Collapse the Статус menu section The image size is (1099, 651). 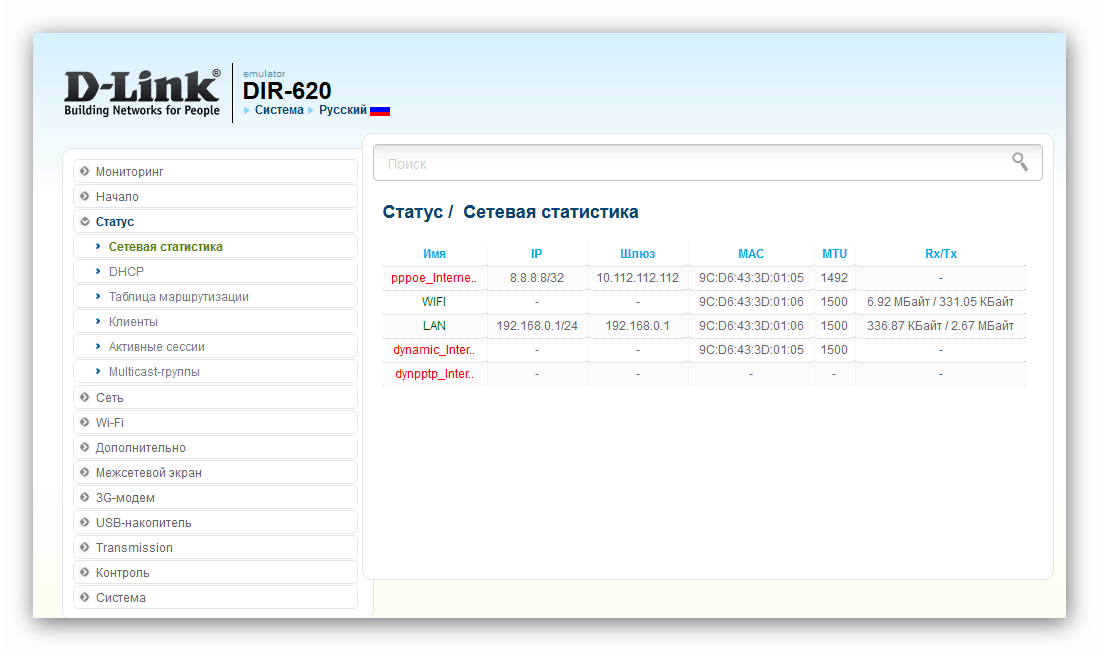pos(114,222)
